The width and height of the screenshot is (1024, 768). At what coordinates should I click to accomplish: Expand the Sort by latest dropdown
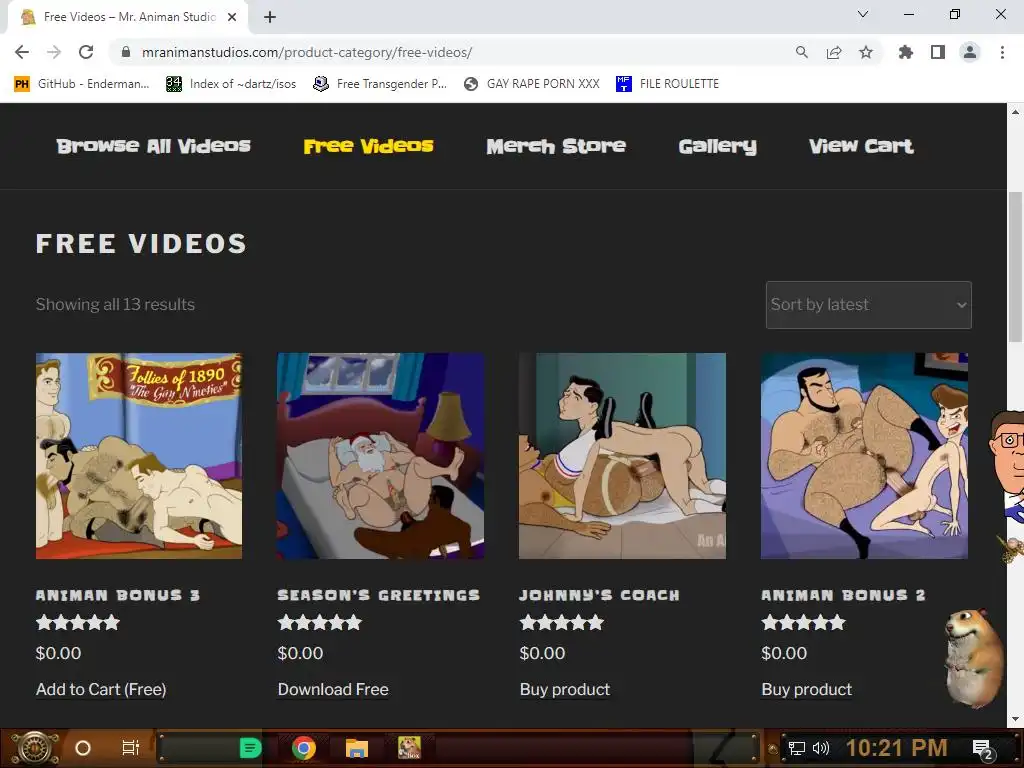tap(869, 305)
